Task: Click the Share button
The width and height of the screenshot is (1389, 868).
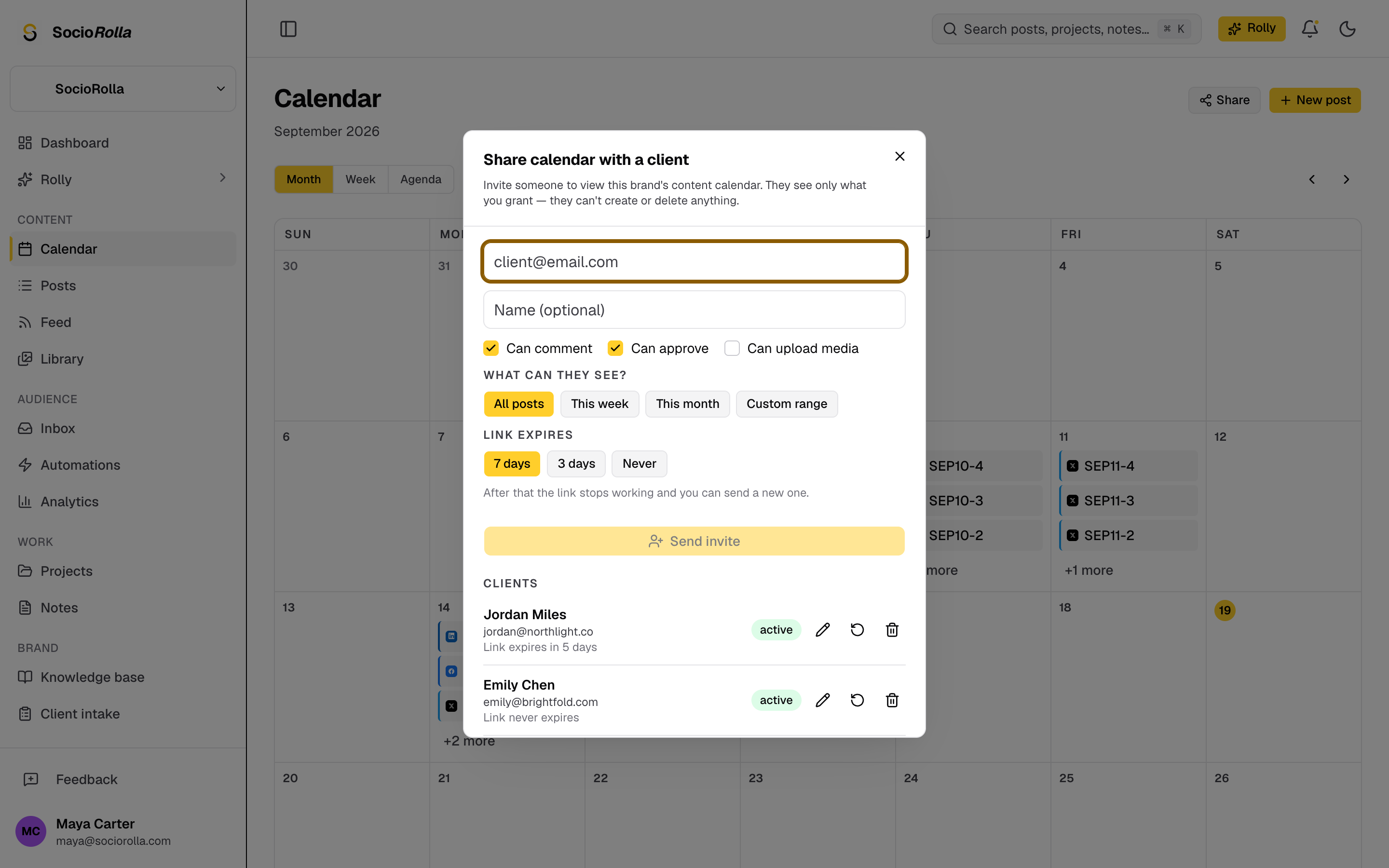Action: (1224, 100)
